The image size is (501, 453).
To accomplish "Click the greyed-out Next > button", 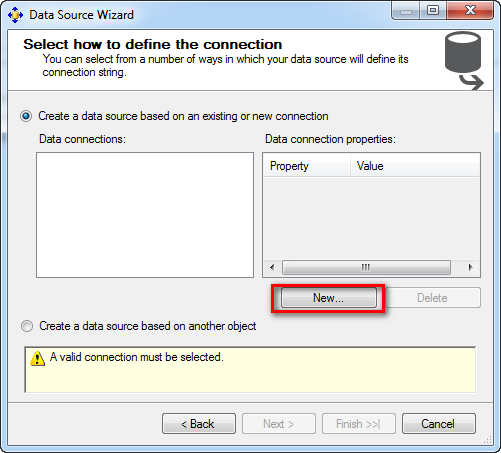I will (x=279, y=424).
